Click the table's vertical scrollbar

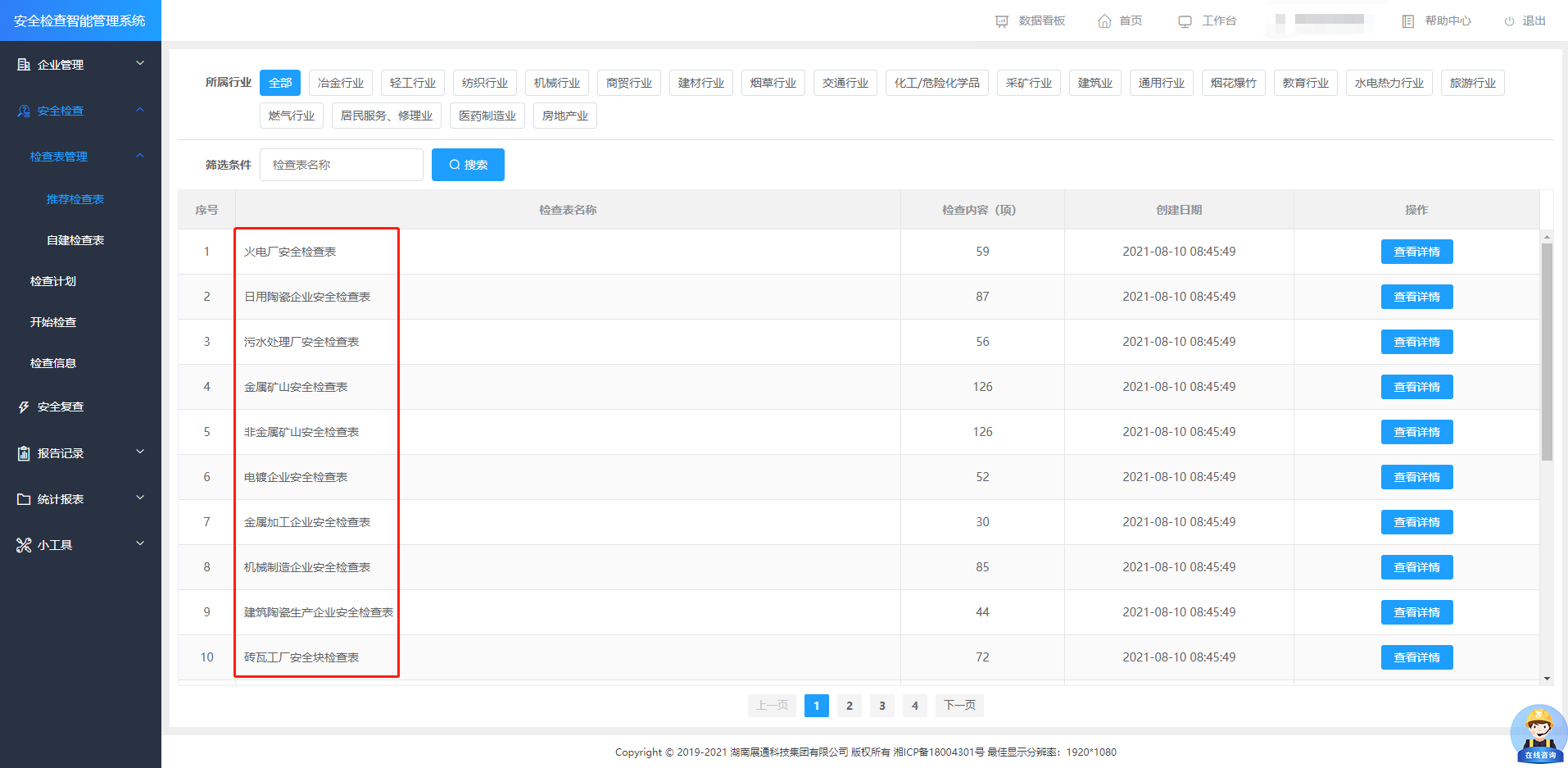click(x=1547, y=351)
